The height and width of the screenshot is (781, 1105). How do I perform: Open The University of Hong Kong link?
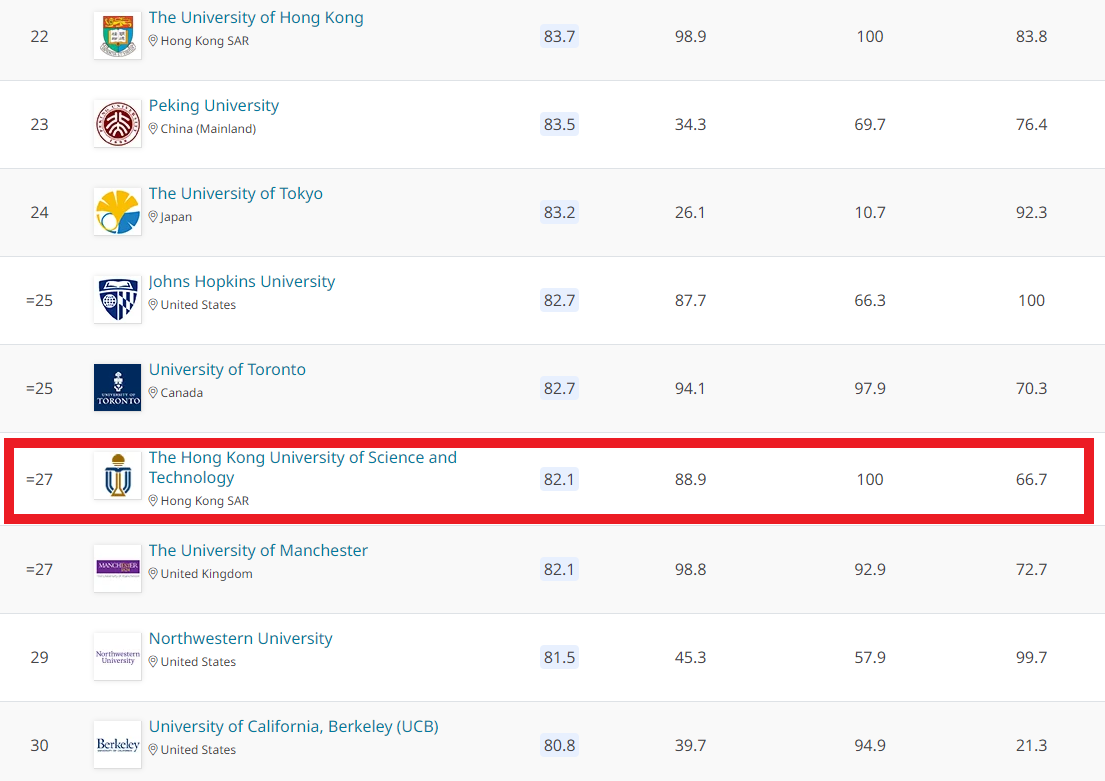256,18
